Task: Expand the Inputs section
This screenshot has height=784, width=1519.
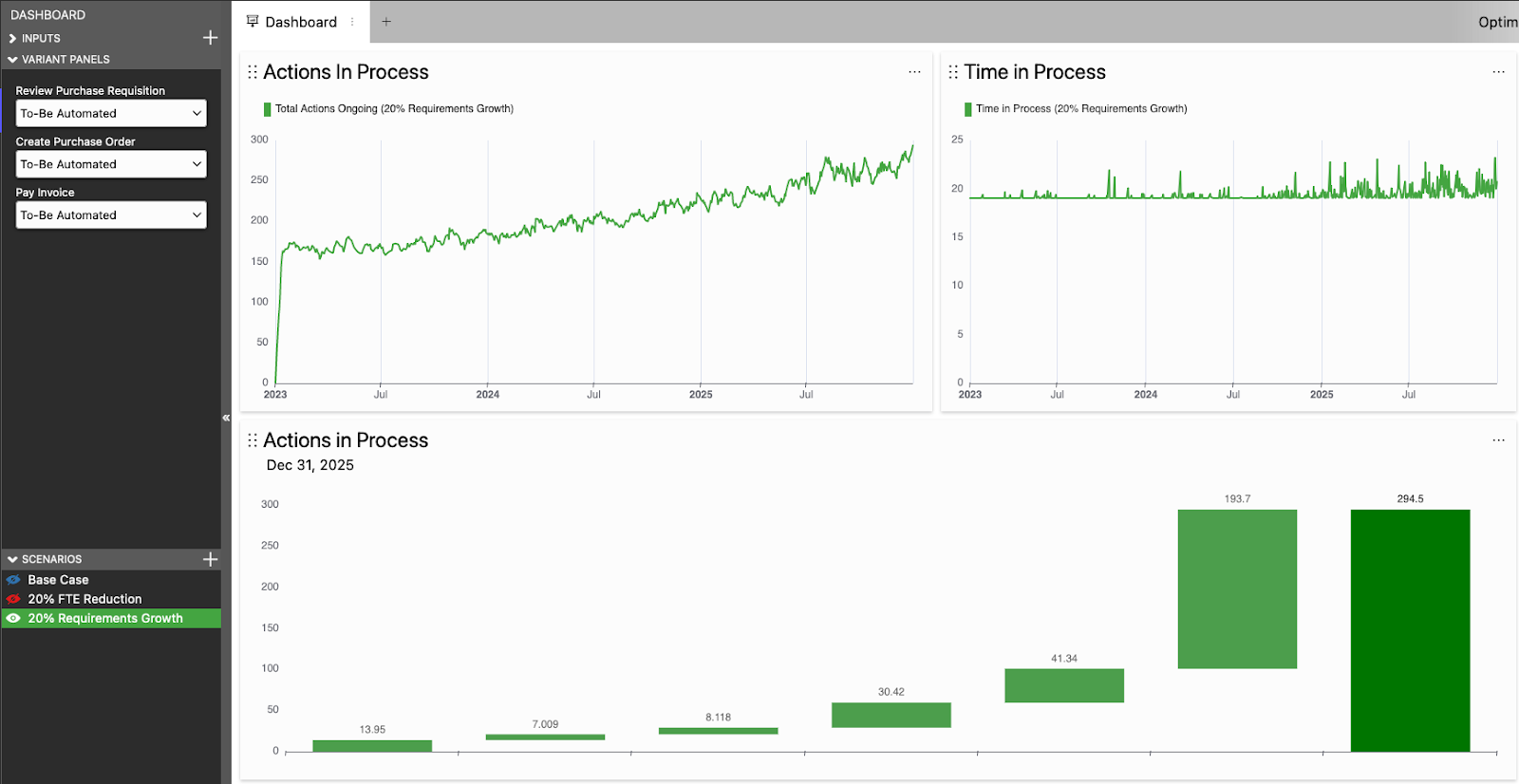Action: tap(12, 39)
